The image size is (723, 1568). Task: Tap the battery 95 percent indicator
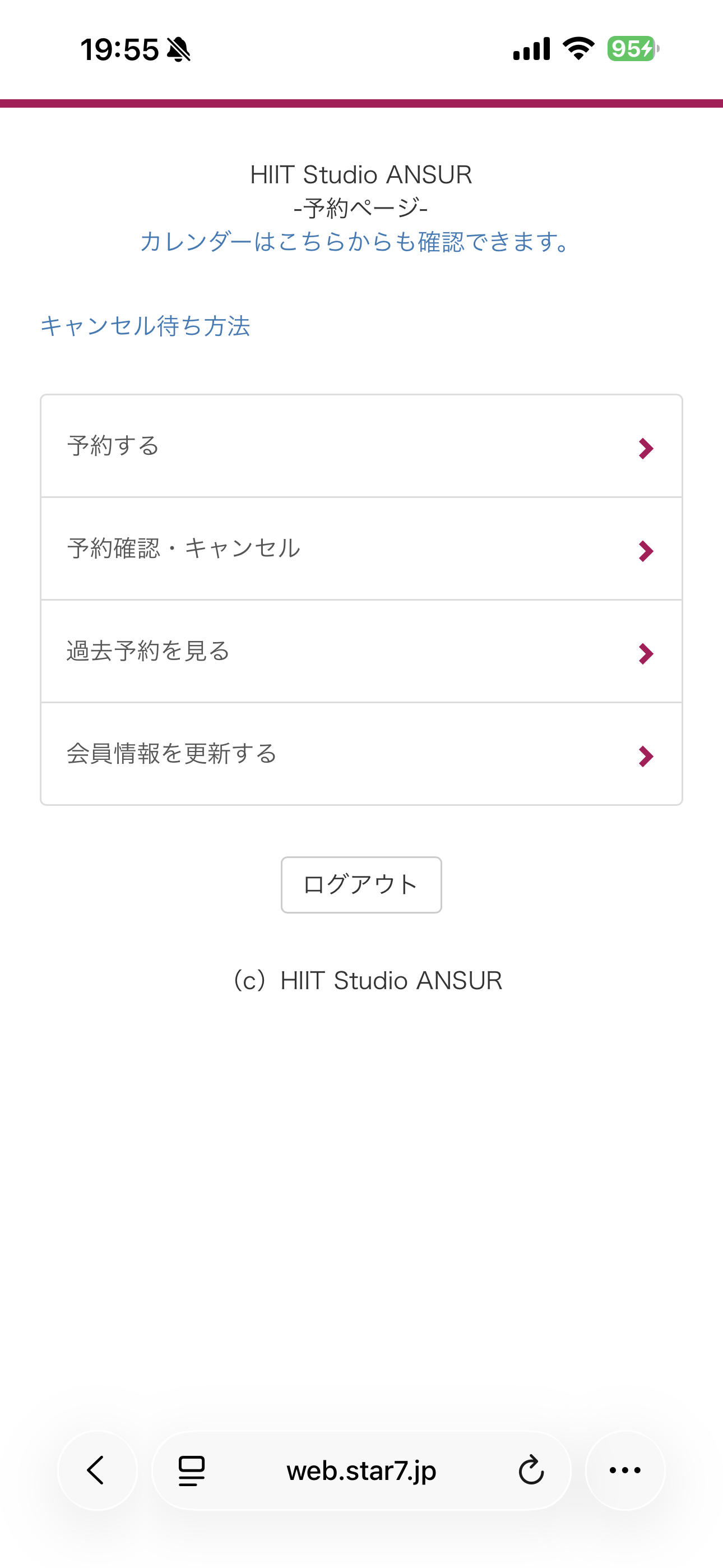pos(633,49)
